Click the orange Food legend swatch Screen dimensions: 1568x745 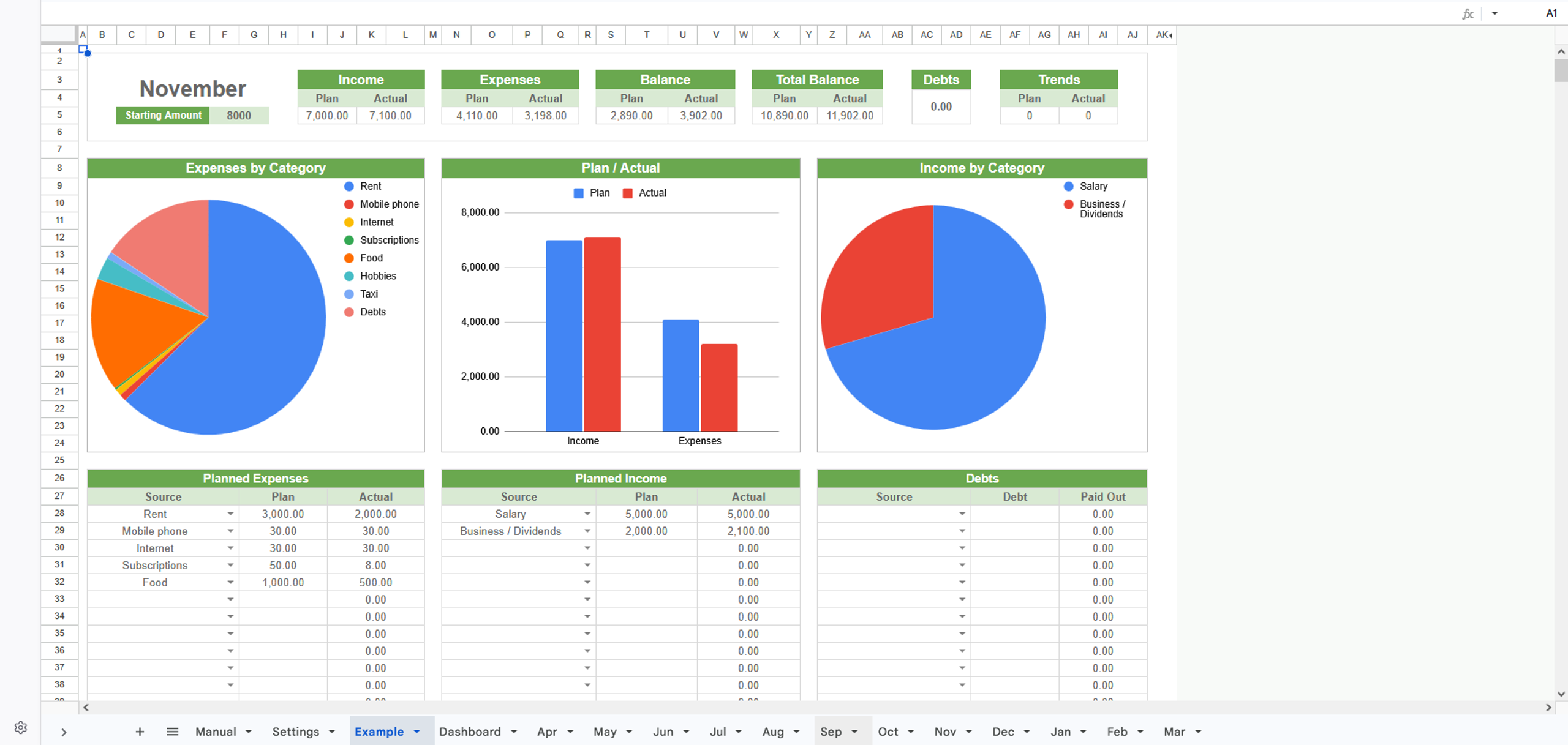349,258
